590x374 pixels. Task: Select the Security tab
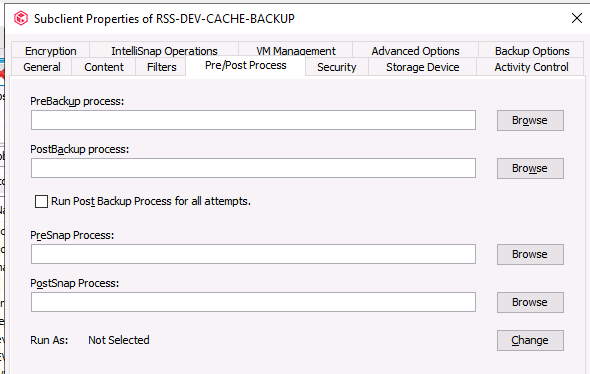coord(336,67)
